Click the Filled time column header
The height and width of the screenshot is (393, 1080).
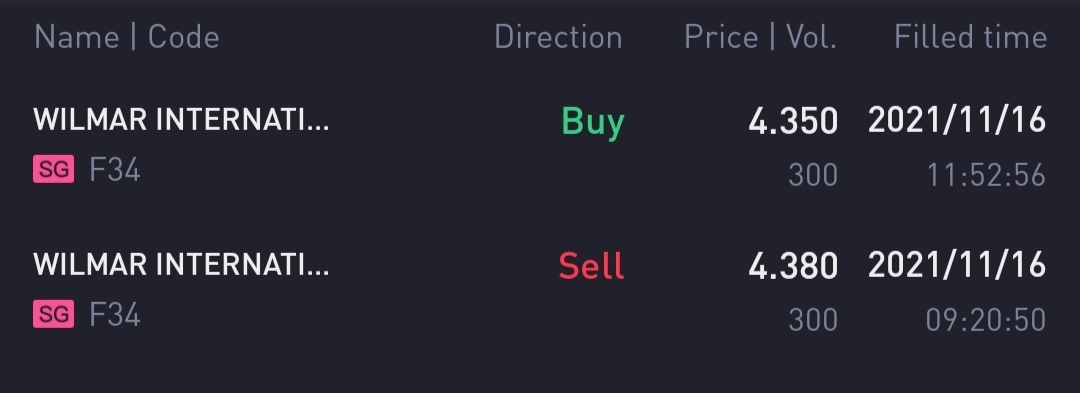tap(970, 36)
